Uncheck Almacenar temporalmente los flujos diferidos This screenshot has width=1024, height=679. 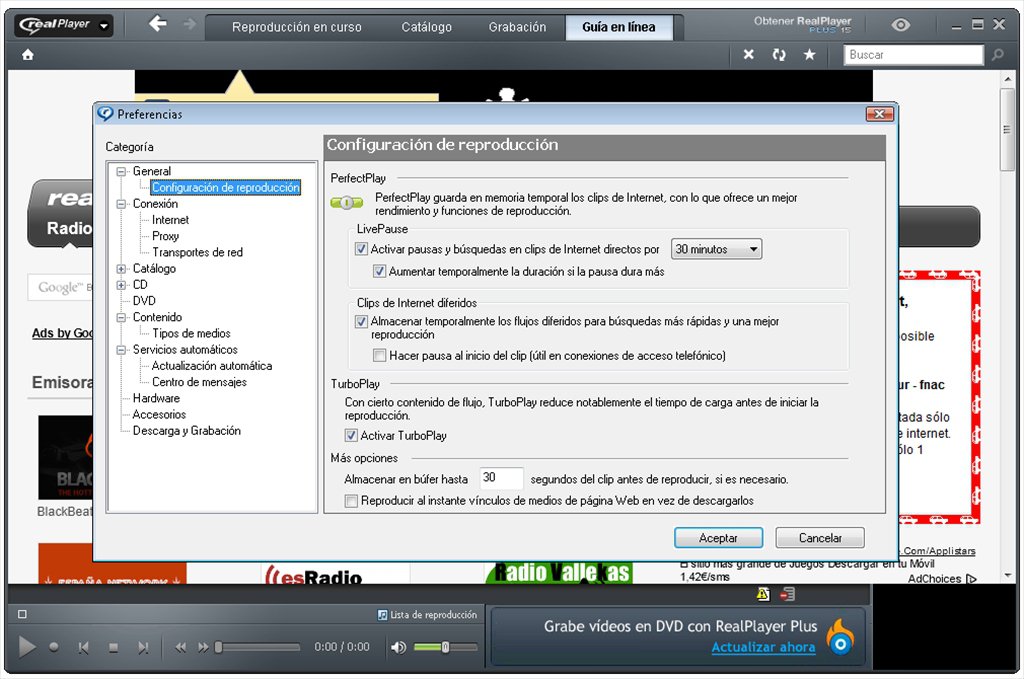(360, 321)
